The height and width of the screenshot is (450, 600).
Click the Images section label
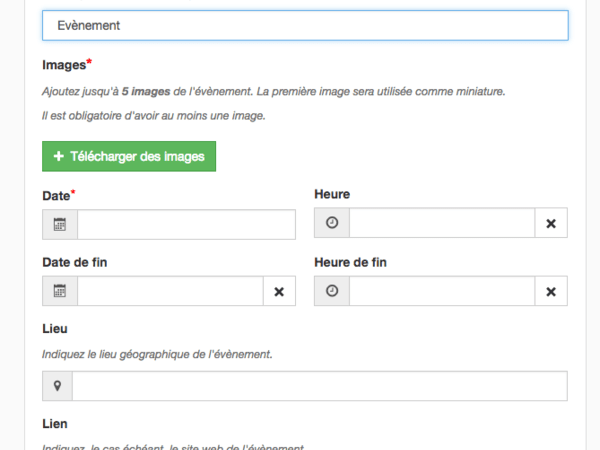pyautogui.click(x=65, y=65)
